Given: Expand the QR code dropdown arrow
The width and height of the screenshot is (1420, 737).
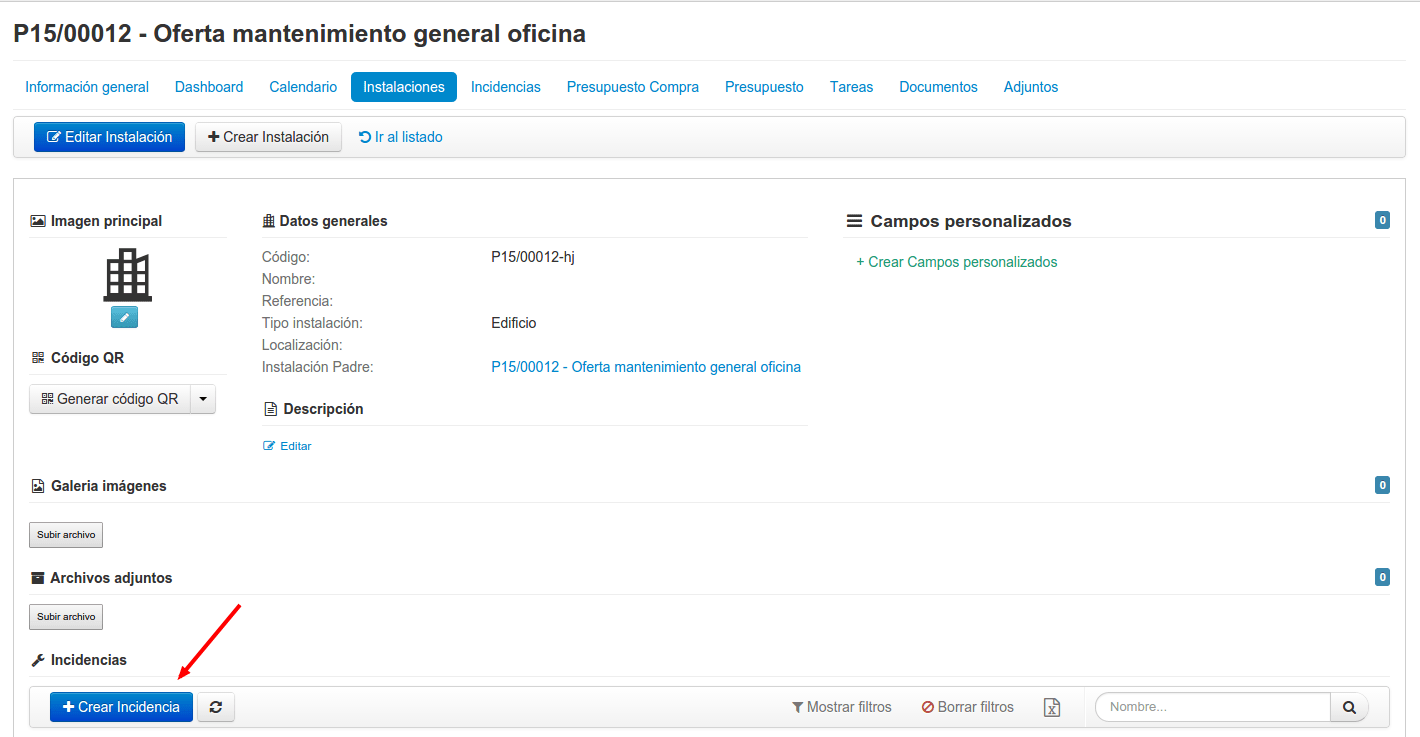Looking at the screenshot, I should [x=203, y=399].
